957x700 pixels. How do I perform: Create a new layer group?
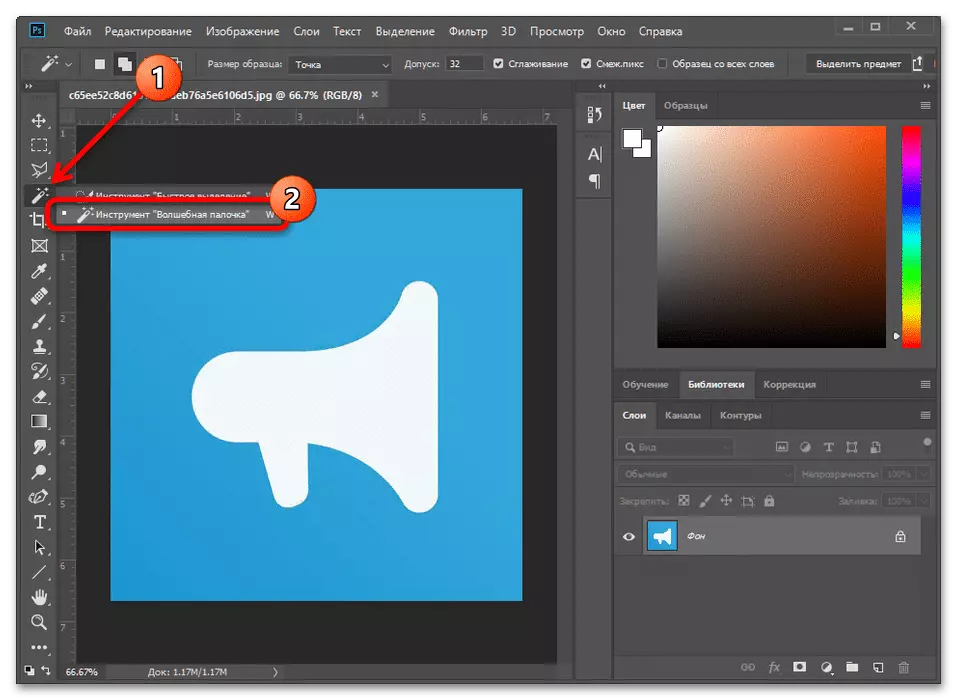pos(852,667)
